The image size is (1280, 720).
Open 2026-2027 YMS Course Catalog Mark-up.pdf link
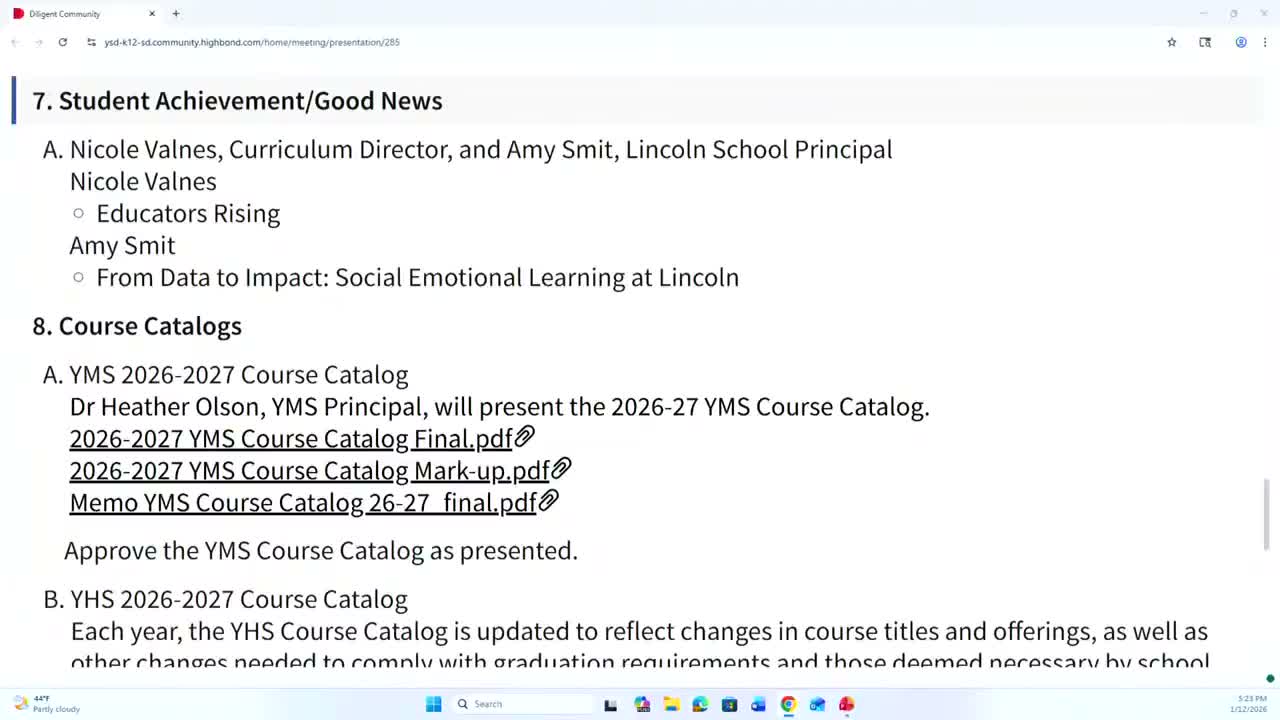point(309,470)
